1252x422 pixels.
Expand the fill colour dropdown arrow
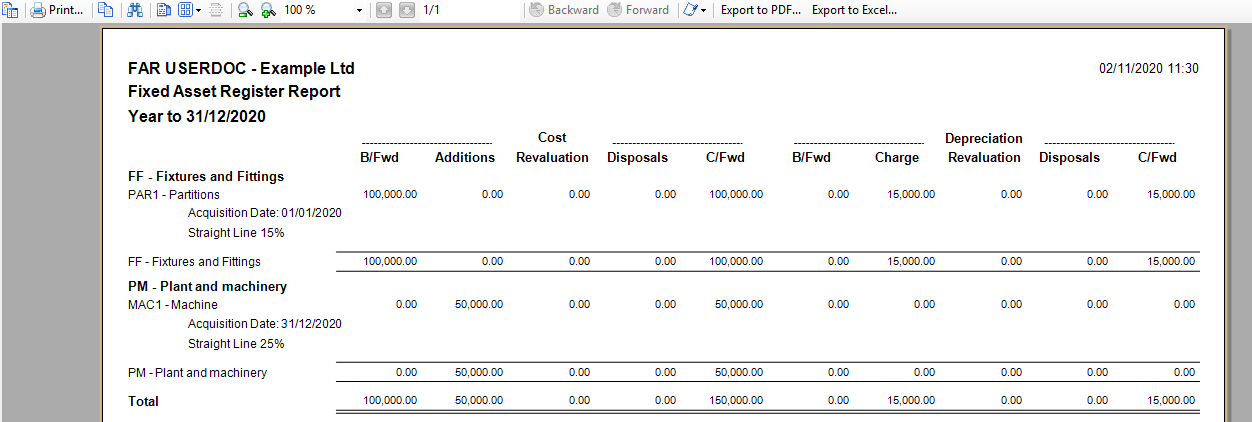tap(704, 10)
